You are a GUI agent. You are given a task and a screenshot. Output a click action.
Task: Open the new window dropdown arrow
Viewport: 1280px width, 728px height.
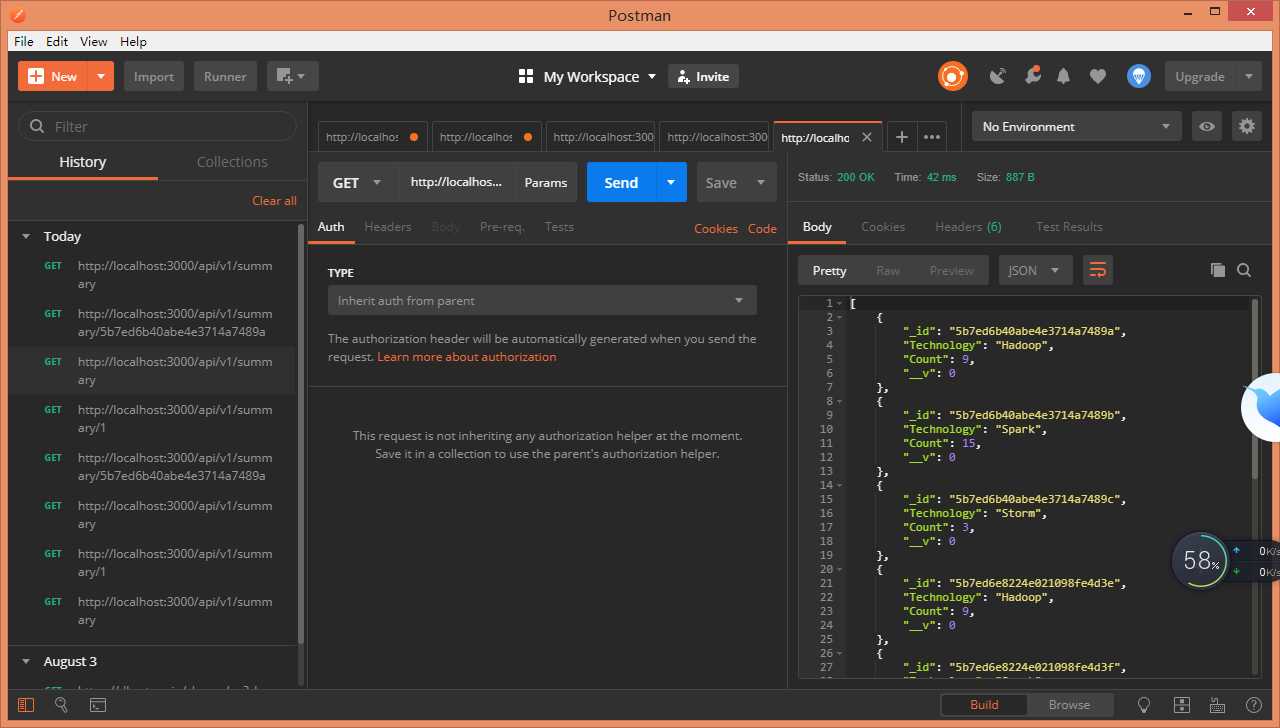tap(303, 76)
